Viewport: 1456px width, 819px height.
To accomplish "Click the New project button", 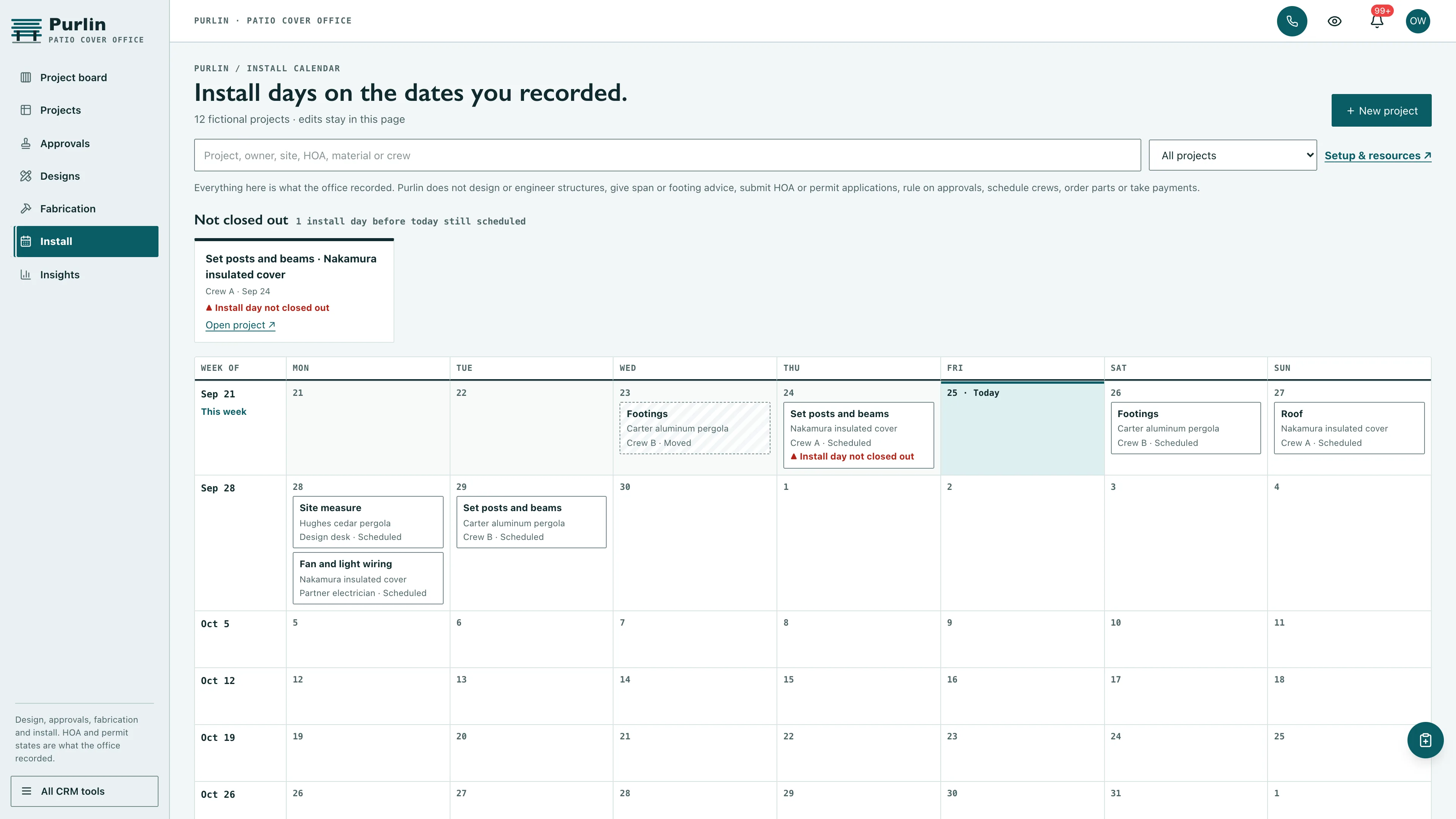I will pyautogui.click(x=1381, y=110).
